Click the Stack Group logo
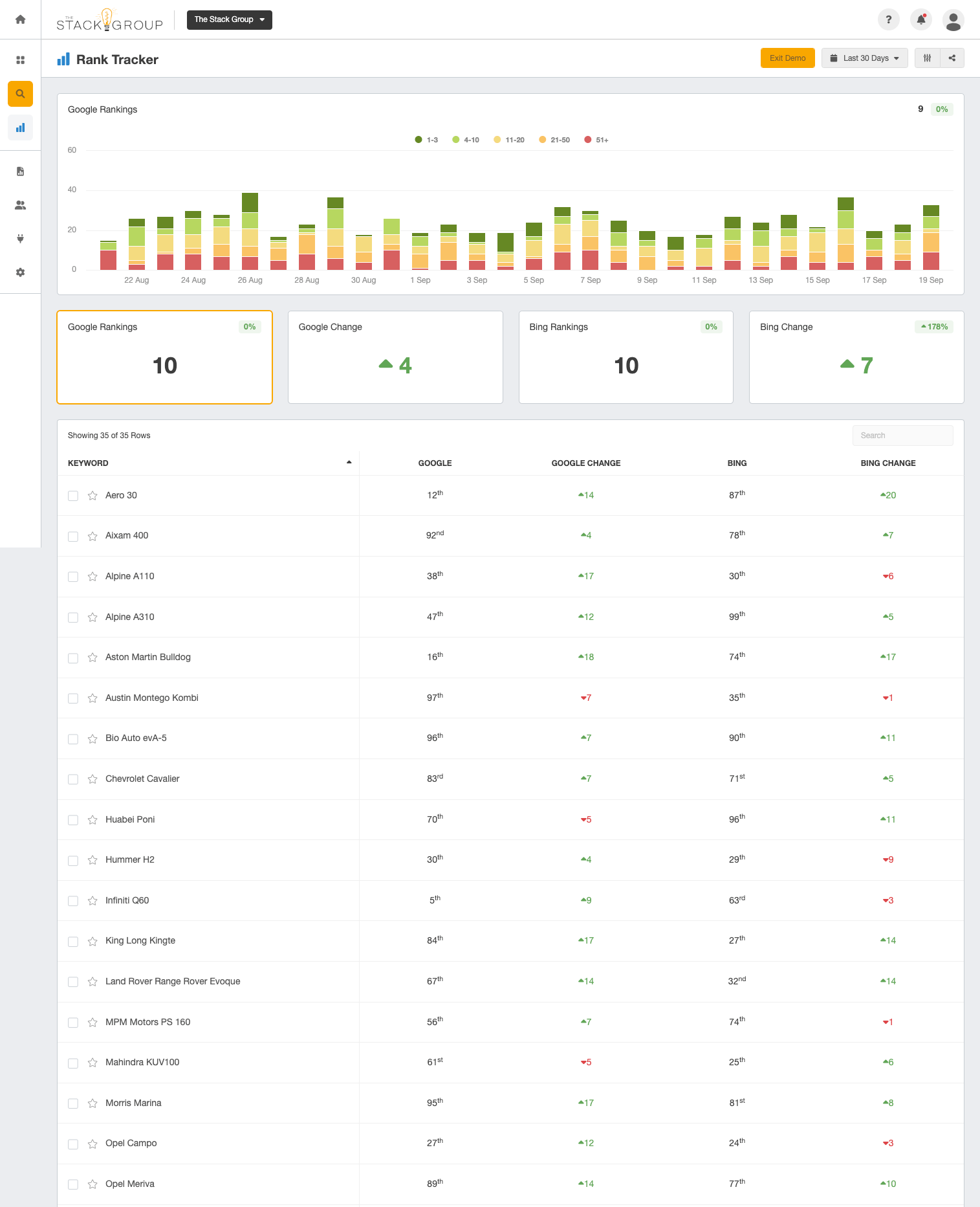980x1207 pixels. (x=109, y=20)
